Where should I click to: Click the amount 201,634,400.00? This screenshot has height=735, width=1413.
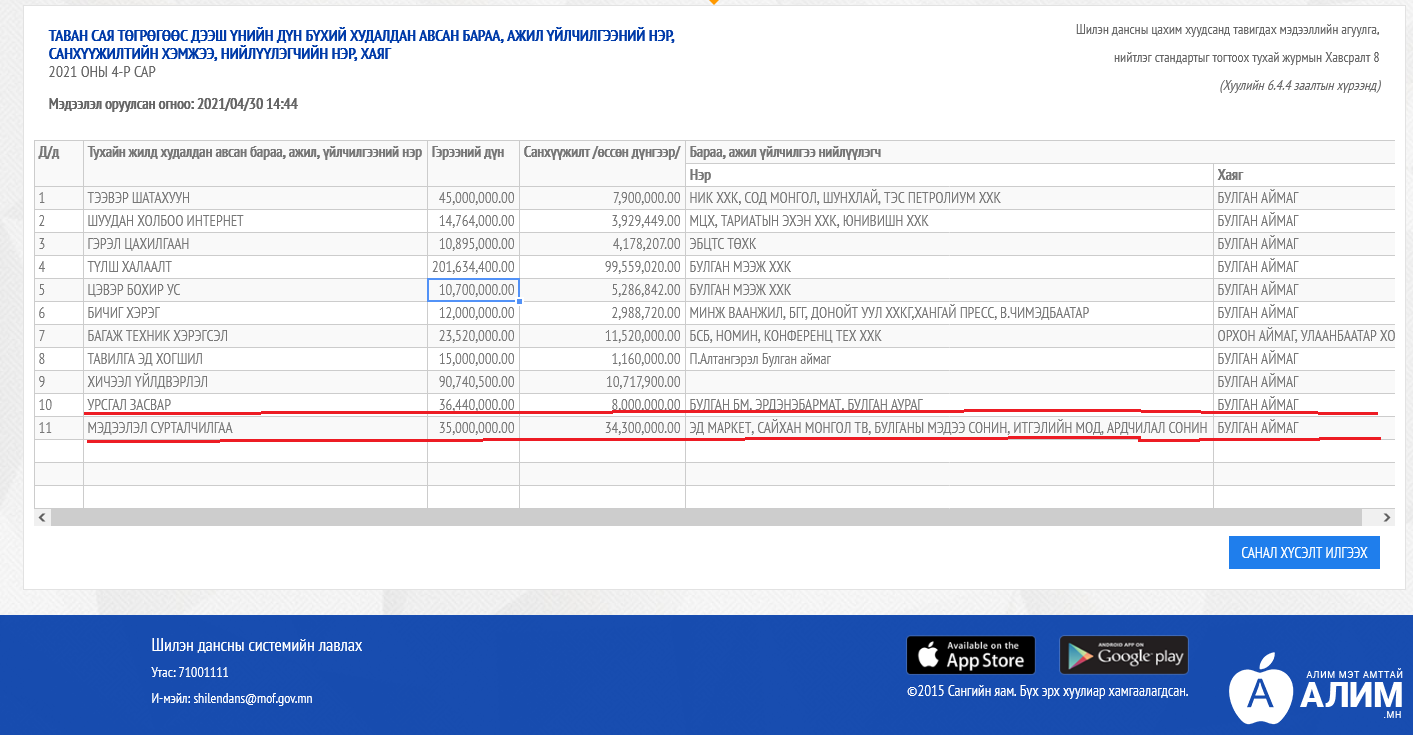pyautogui.click(x=474, y=267)
